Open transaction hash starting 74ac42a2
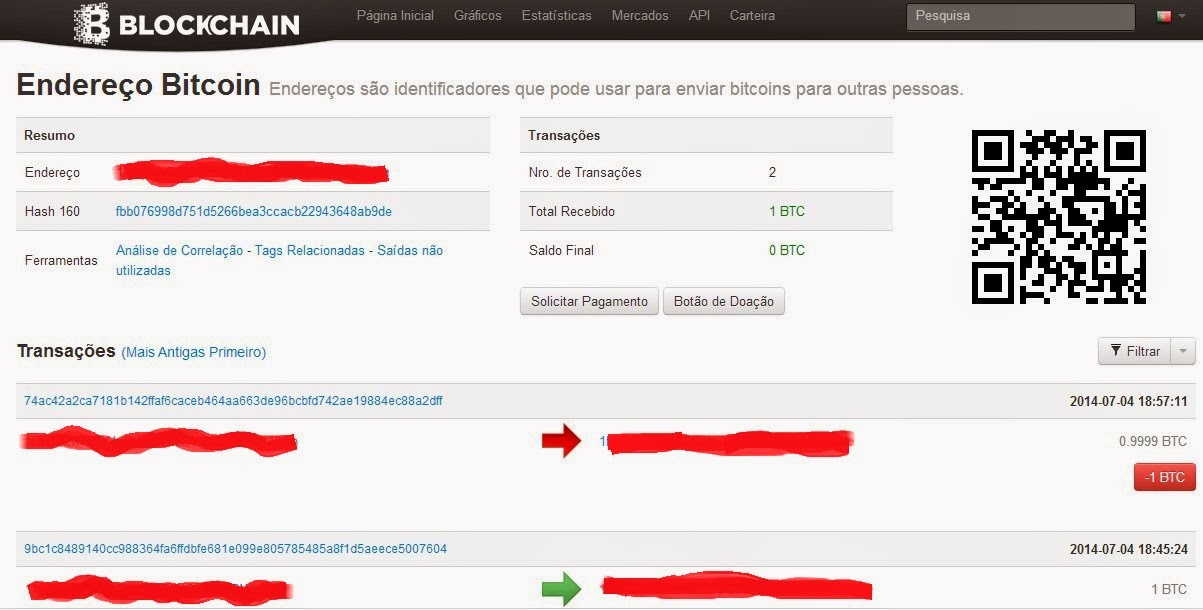1203x610 pixels. point(233,401)
